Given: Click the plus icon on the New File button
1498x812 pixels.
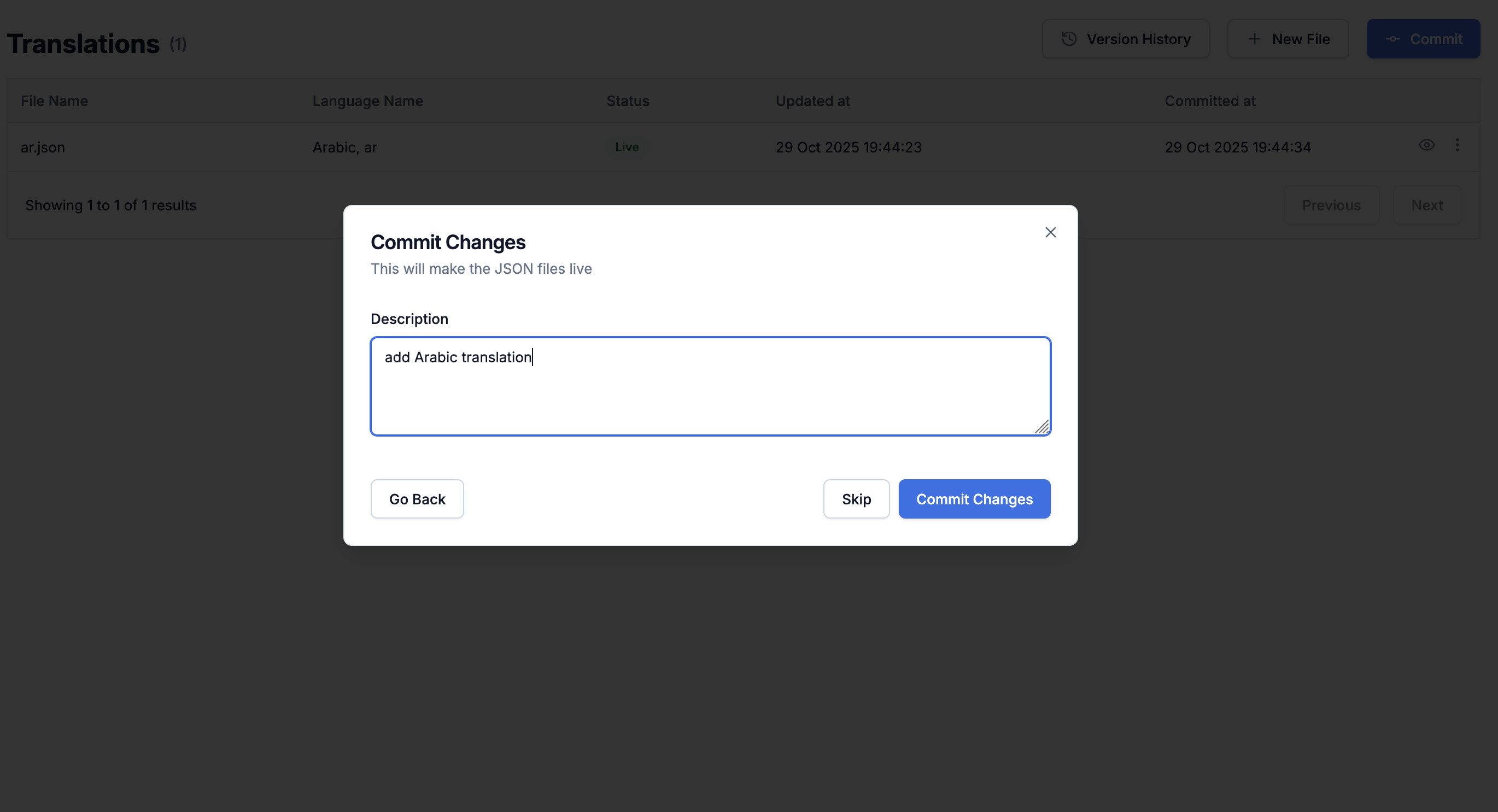Looking at the screenshot, I should click(1254, 38).
